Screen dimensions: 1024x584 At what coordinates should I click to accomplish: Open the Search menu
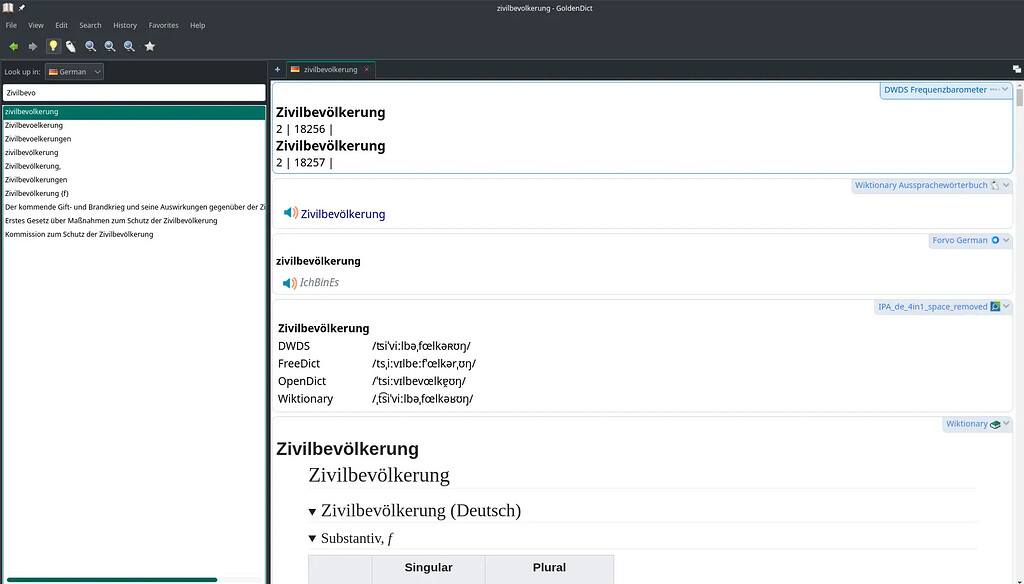(x=90, y=25)
